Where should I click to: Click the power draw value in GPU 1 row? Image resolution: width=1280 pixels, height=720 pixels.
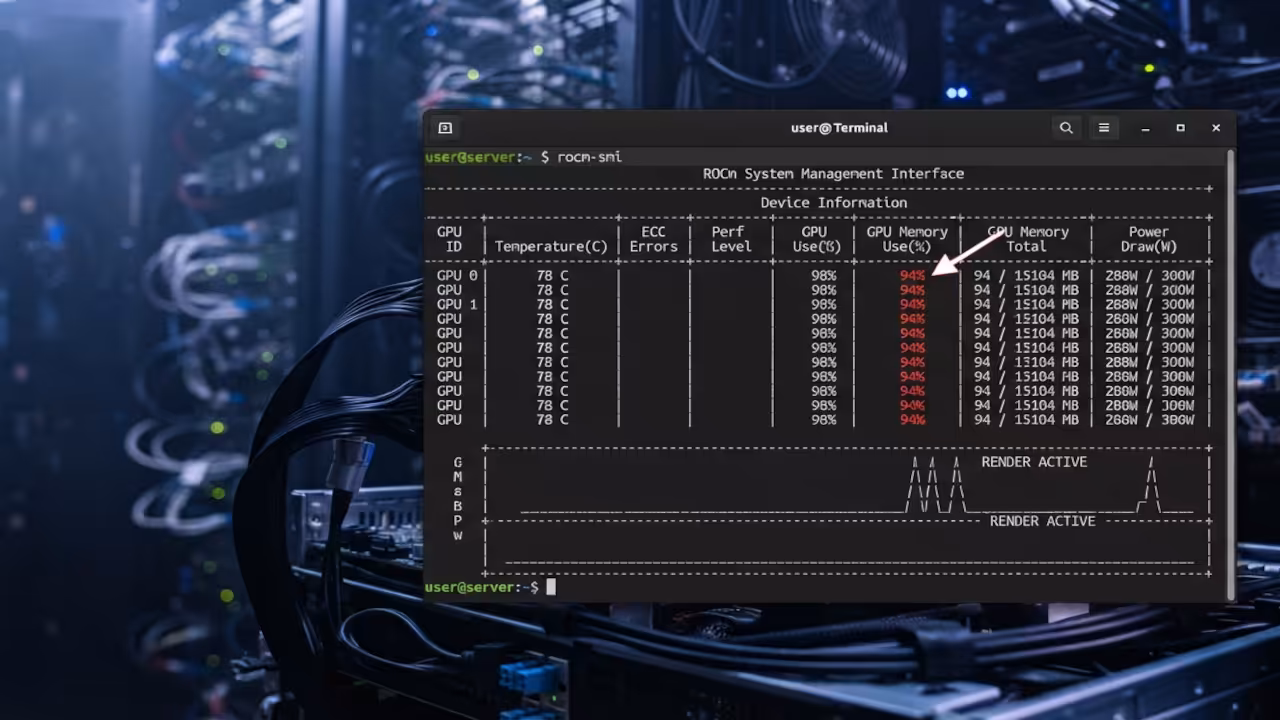point(1149,305)
